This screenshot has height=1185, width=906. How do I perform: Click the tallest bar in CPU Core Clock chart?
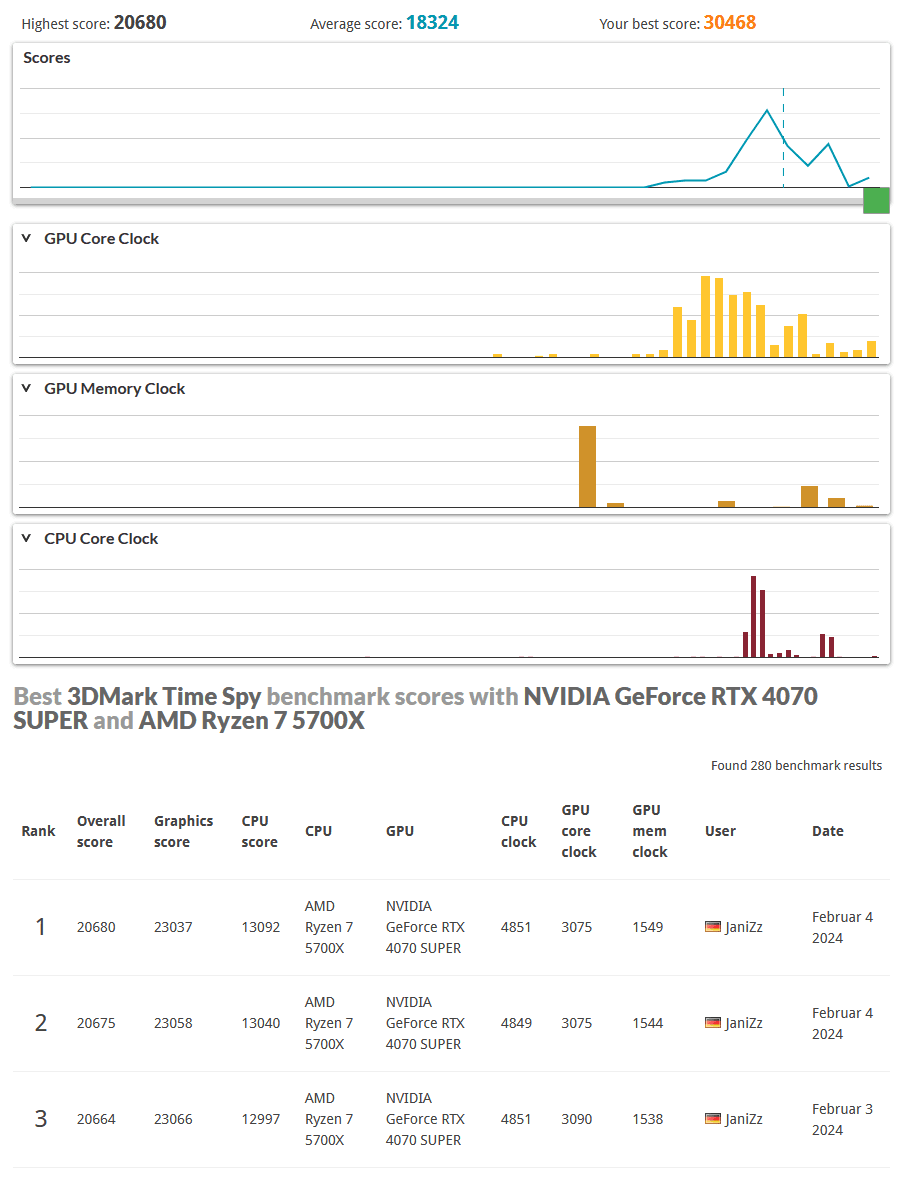(753, 617)
